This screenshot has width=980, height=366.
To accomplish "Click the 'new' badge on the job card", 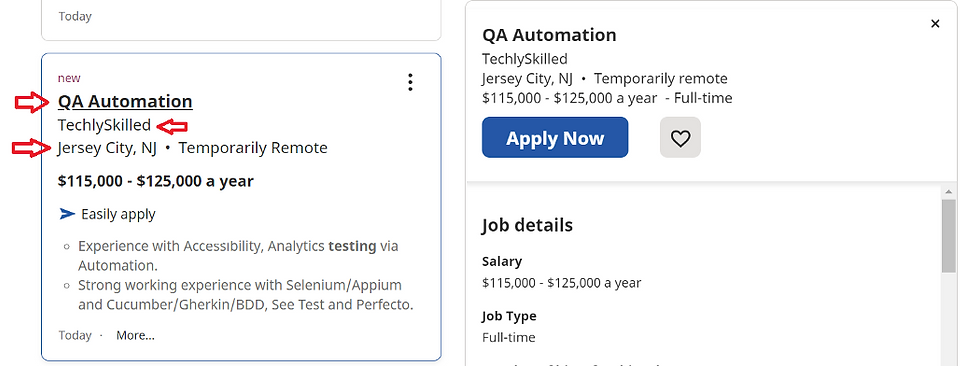I will click(x=69, y=78).
